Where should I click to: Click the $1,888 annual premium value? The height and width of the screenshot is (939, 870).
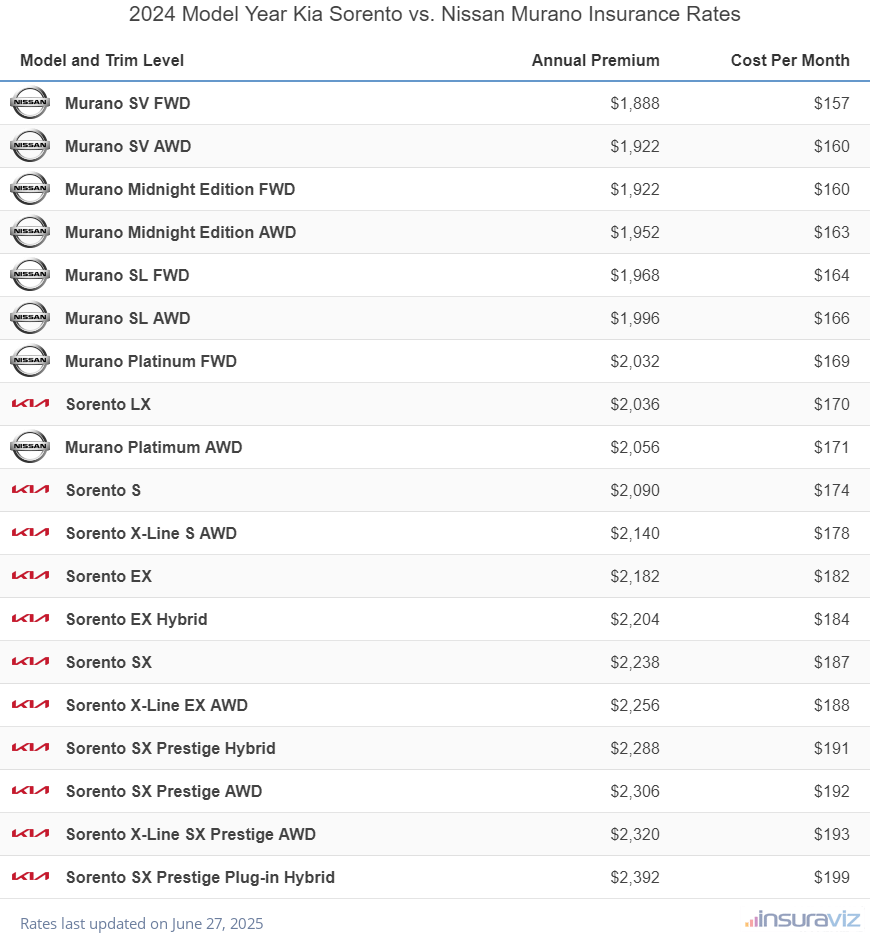pyautogui.click(x=635, y=104)
